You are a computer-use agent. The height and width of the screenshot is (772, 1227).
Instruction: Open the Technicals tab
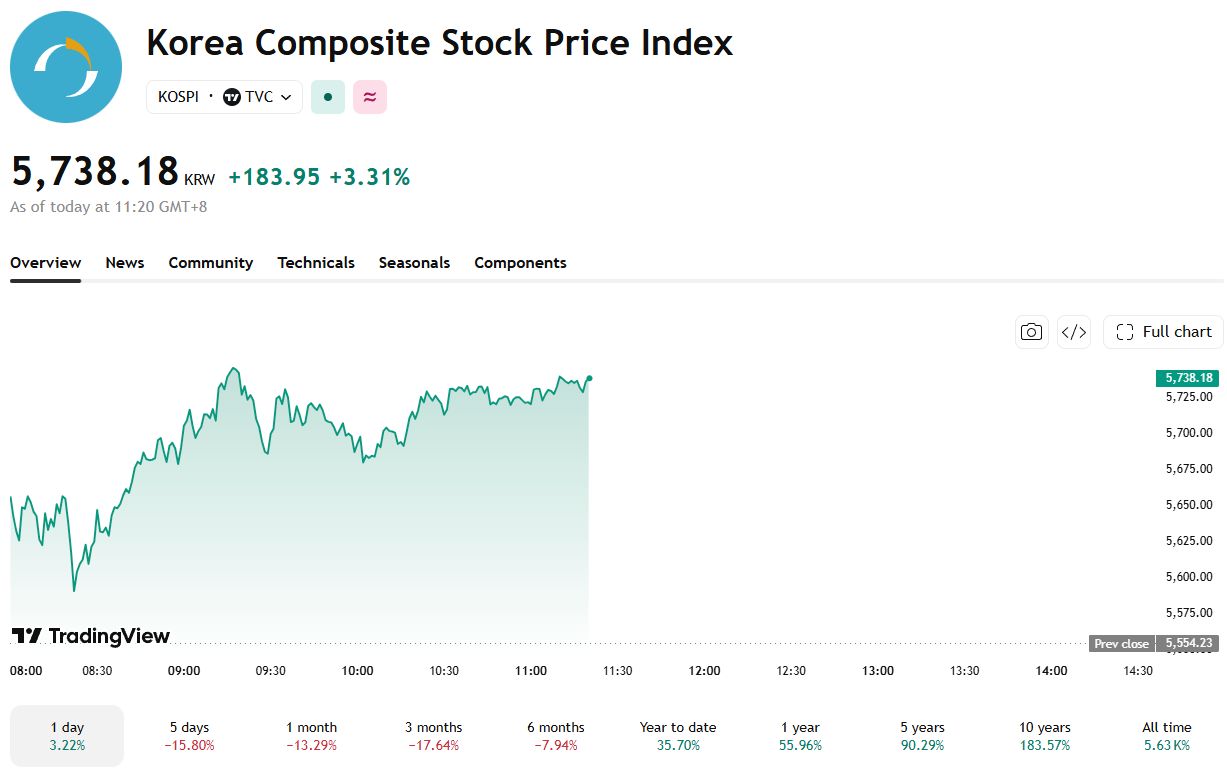[316, 263]
